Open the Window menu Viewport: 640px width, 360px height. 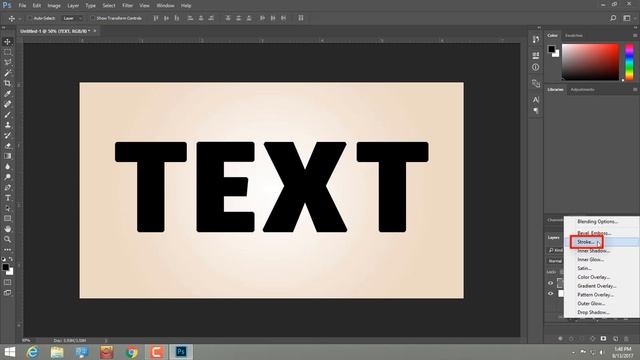point(165,6)
